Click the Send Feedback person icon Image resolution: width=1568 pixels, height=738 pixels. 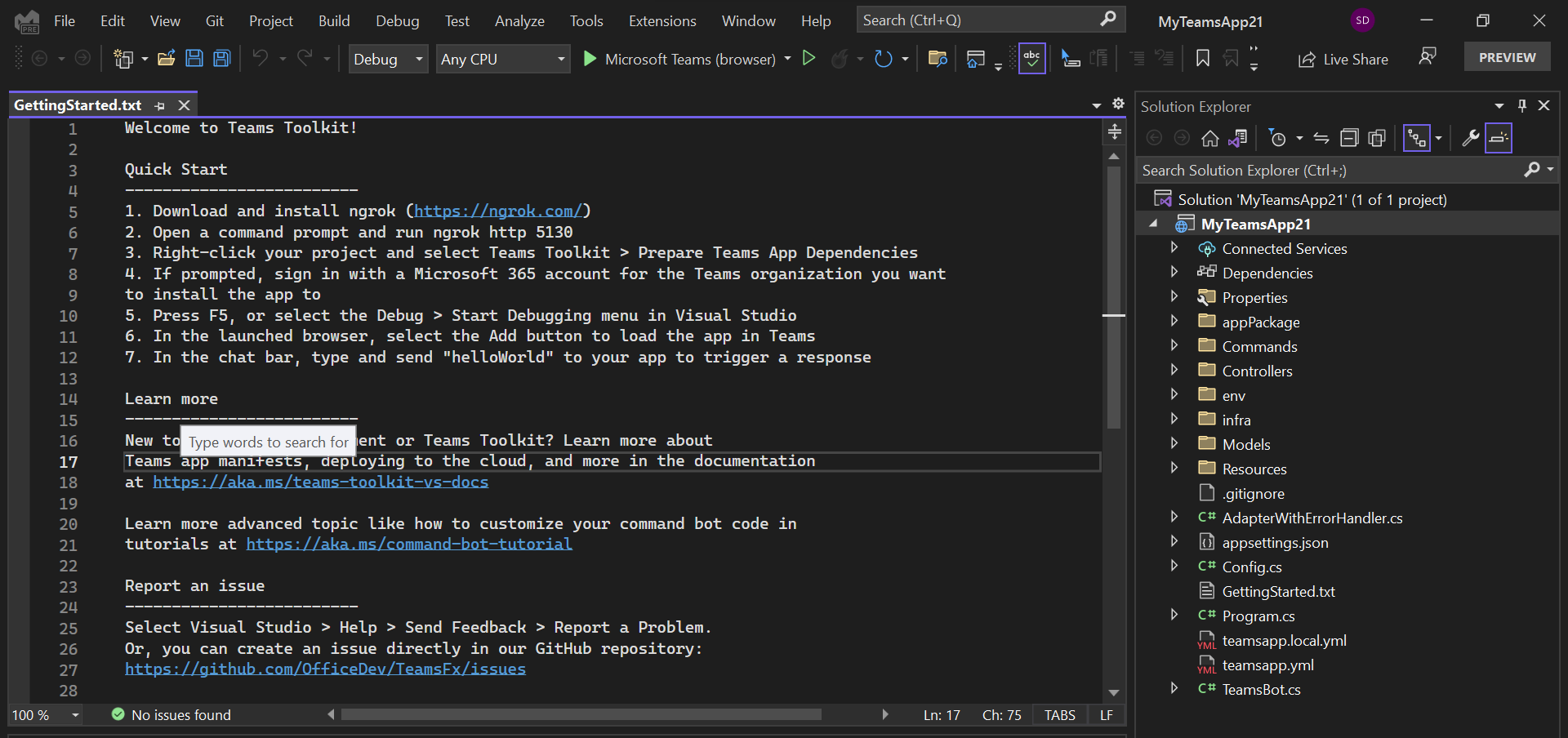pos(1428,56)
